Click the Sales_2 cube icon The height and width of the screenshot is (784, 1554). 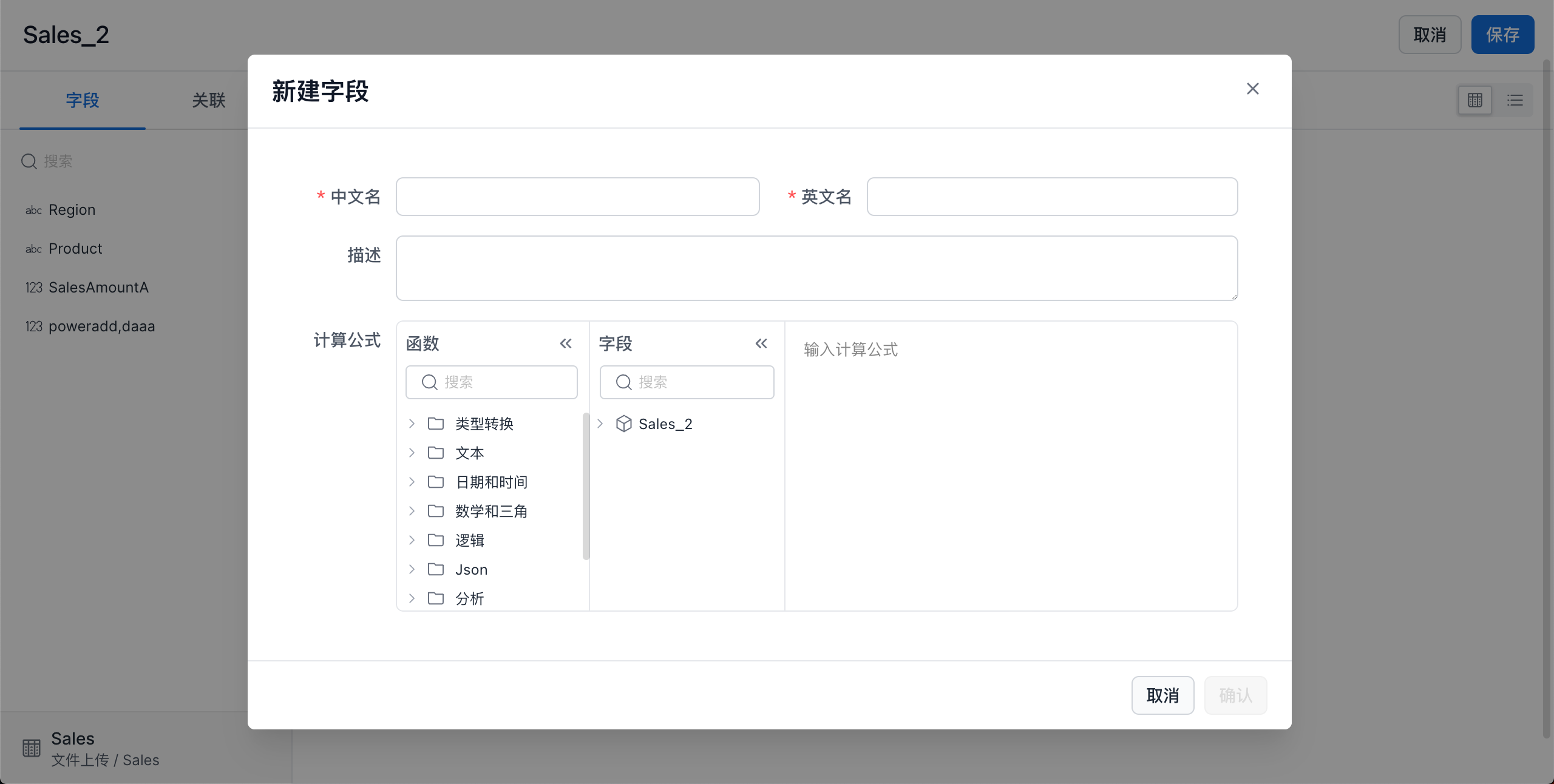[623, 424]
